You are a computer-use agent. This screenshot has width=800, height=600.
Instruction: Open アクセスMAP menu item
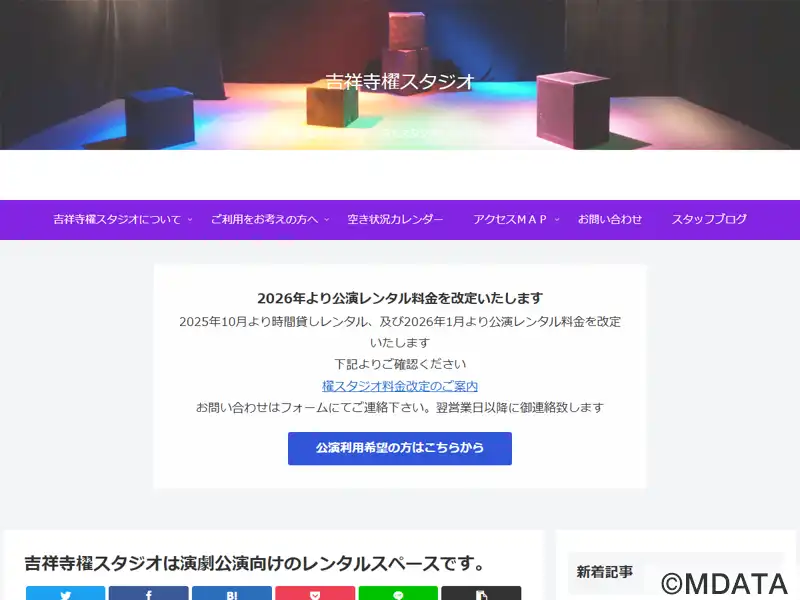point(510,220)
